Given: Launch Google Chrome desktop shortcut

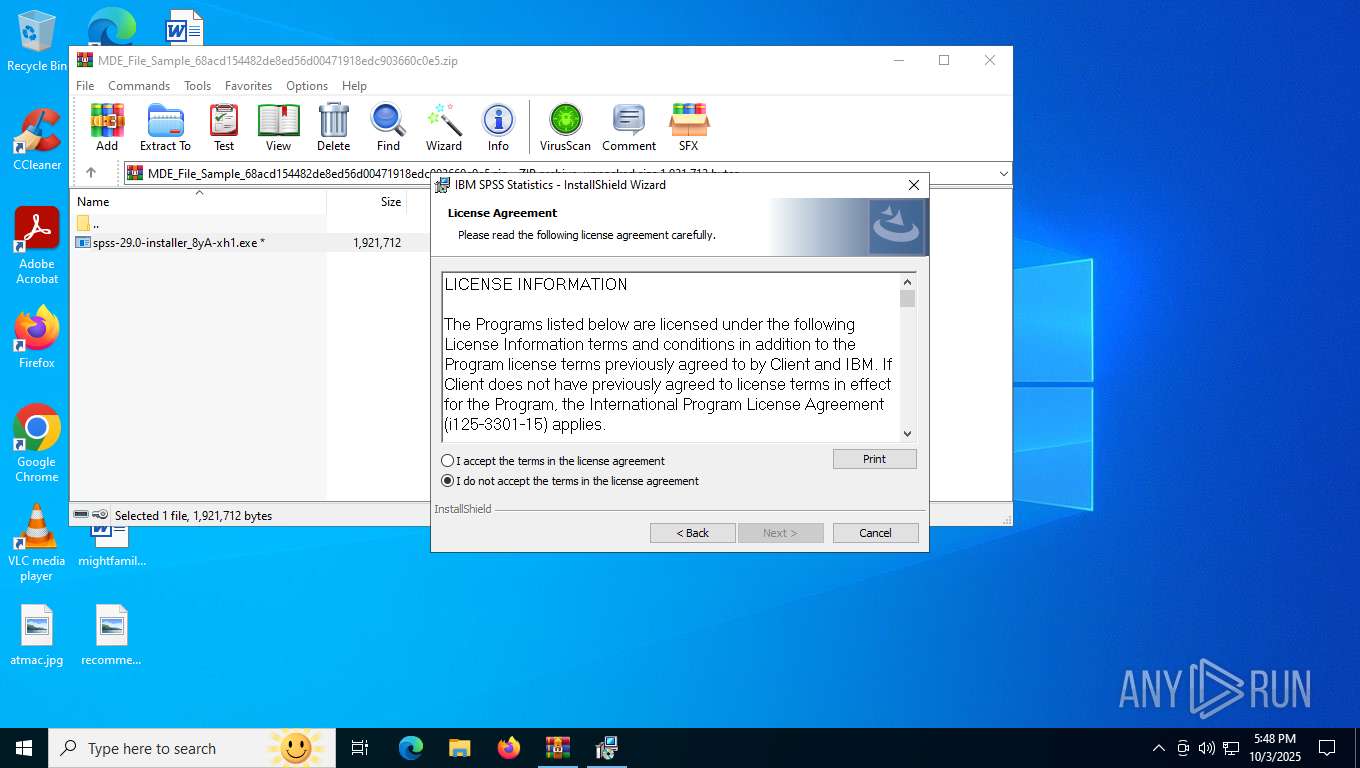Looking at the screenshot, I should pos(37,443).
